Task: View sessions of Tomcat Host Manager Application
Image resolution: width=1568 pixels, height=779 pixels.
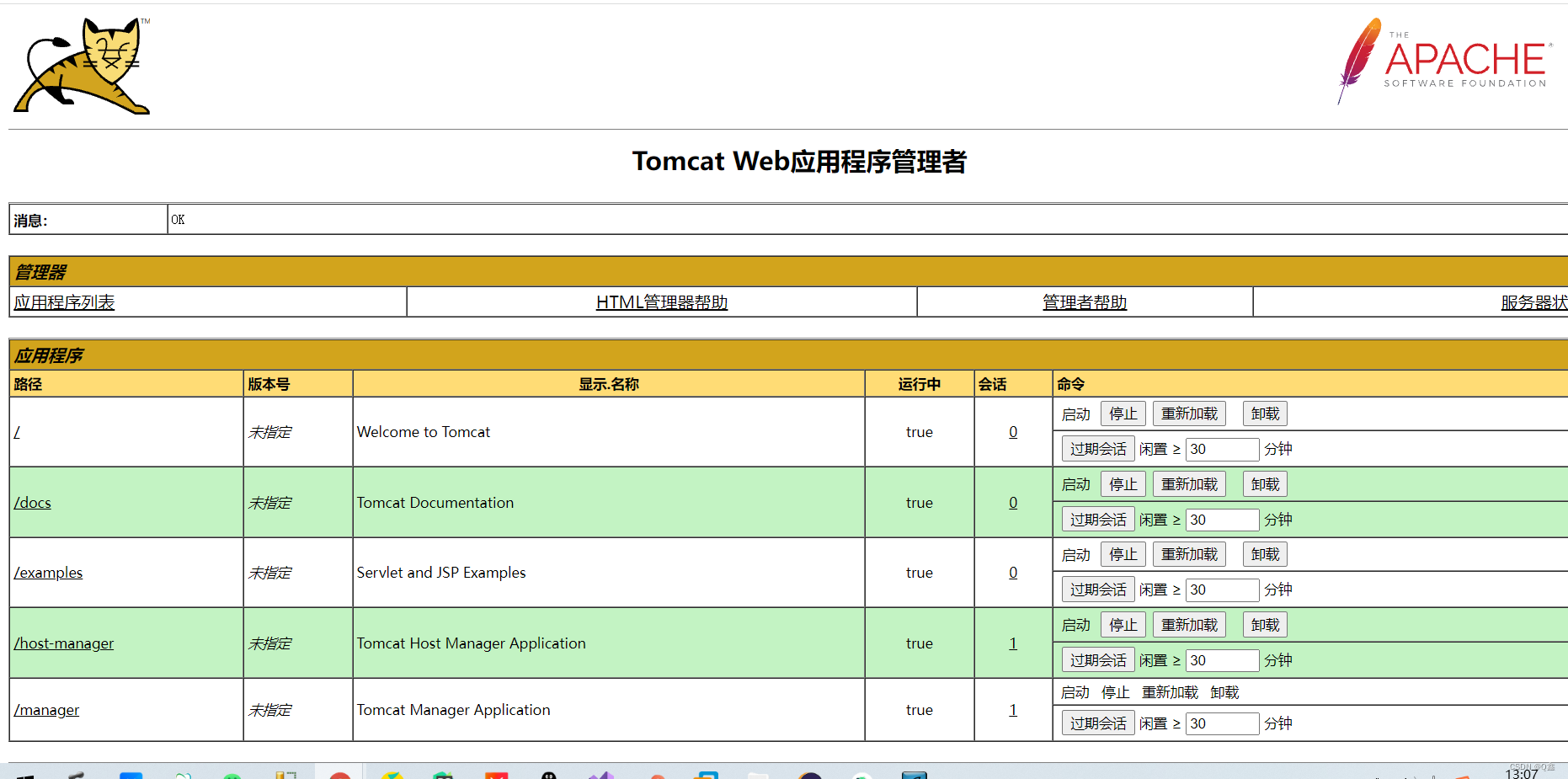Action: pos(1013,643)
